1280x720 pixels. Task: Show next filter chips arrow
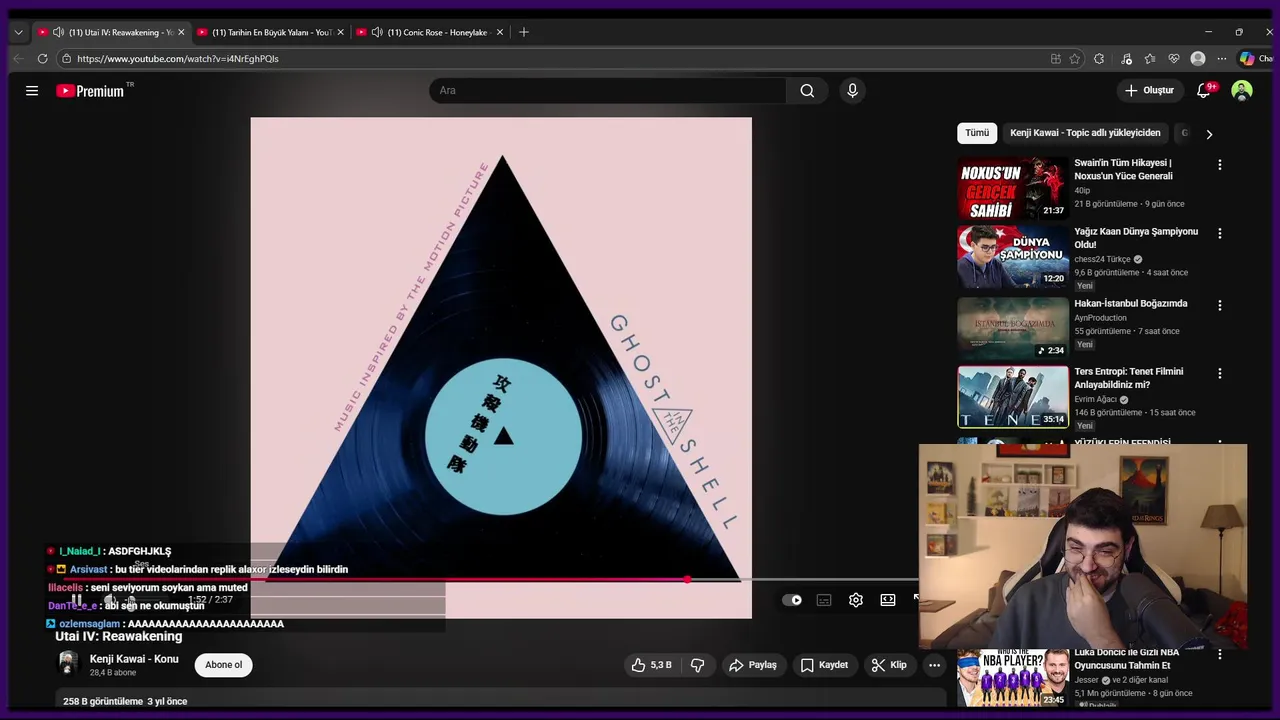tap(1209, 134)
